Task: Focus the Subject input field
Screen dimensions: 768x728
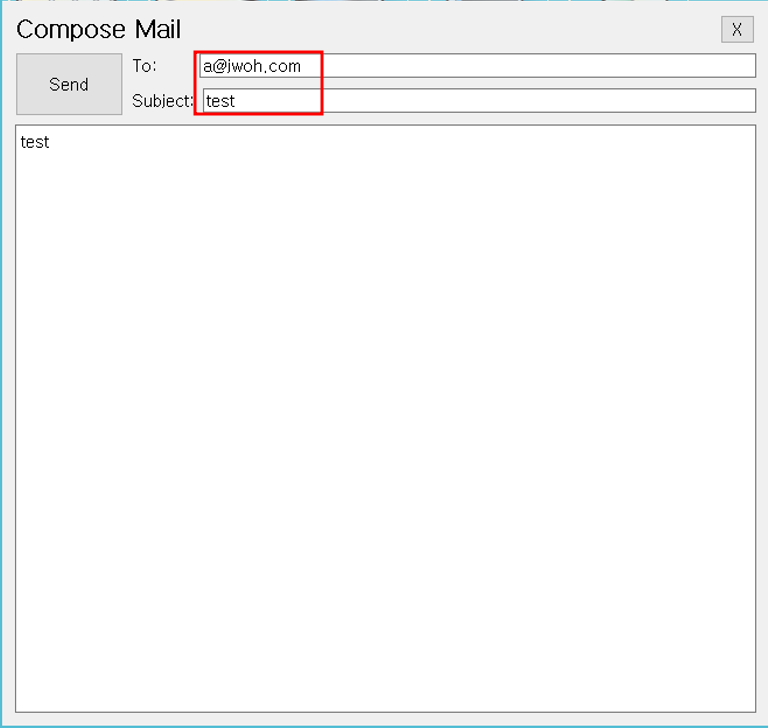Action: (479, 101)
